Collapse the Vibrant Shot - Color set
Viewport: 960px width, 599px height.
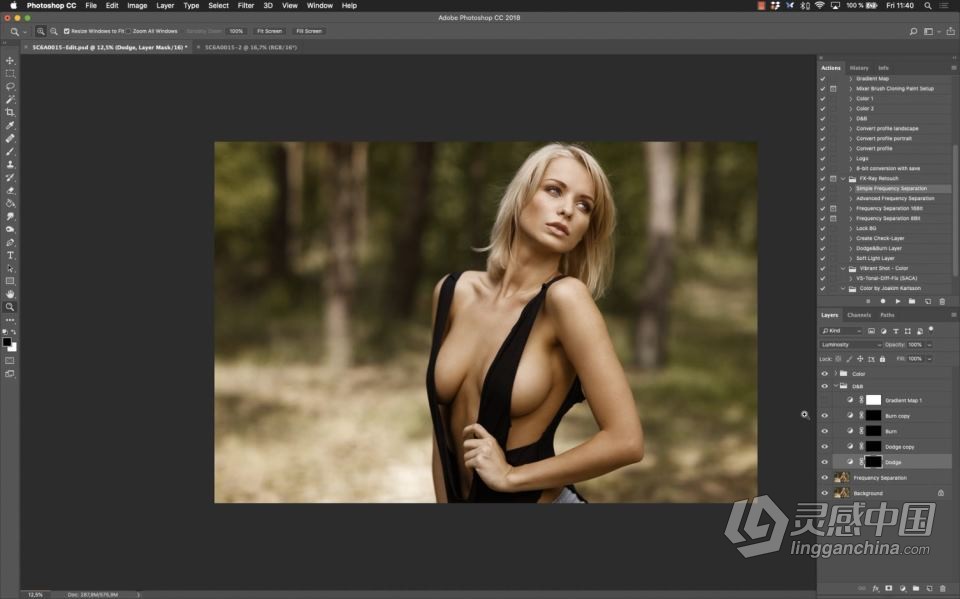(x=843, y=268)
